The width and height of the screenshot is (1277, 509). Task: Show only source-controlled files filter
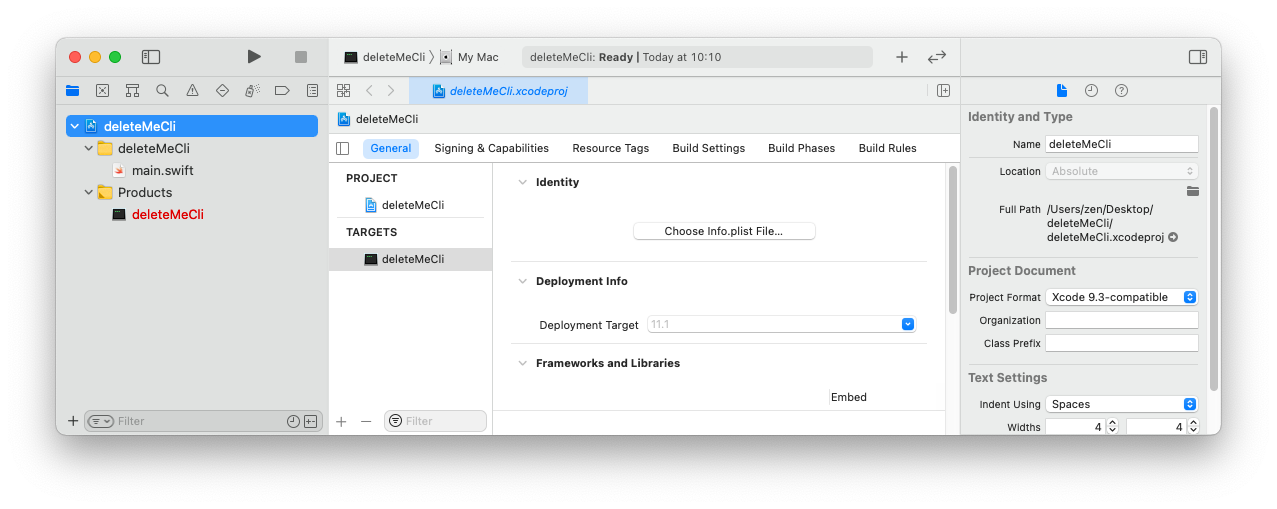tap(310, 421)
